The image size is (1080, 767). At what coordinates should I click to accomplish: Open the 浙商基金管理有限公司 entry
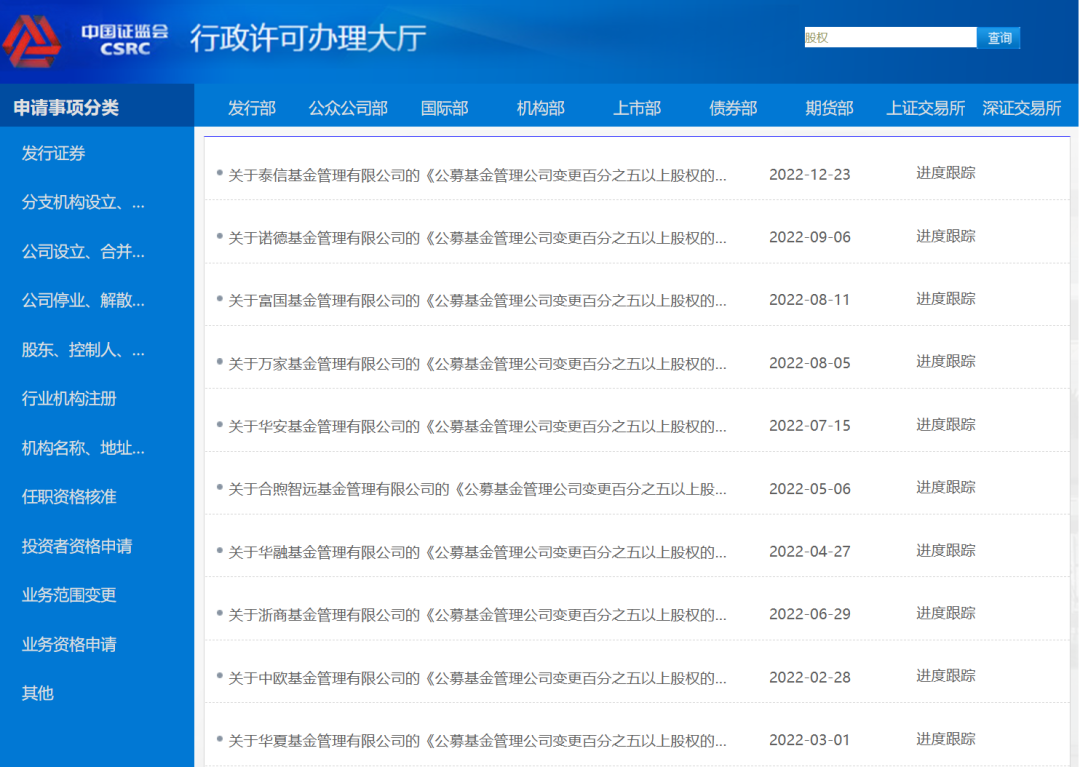tap(477, 615)
